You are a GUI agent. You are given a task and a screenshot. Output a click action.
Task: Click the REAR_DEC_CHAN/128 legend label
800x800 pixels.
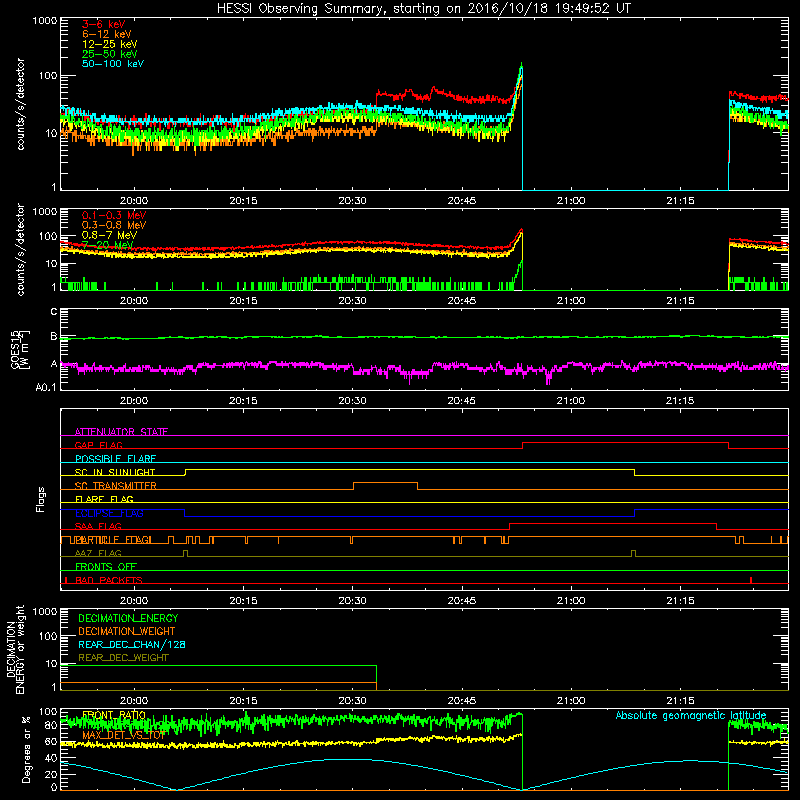132,644
